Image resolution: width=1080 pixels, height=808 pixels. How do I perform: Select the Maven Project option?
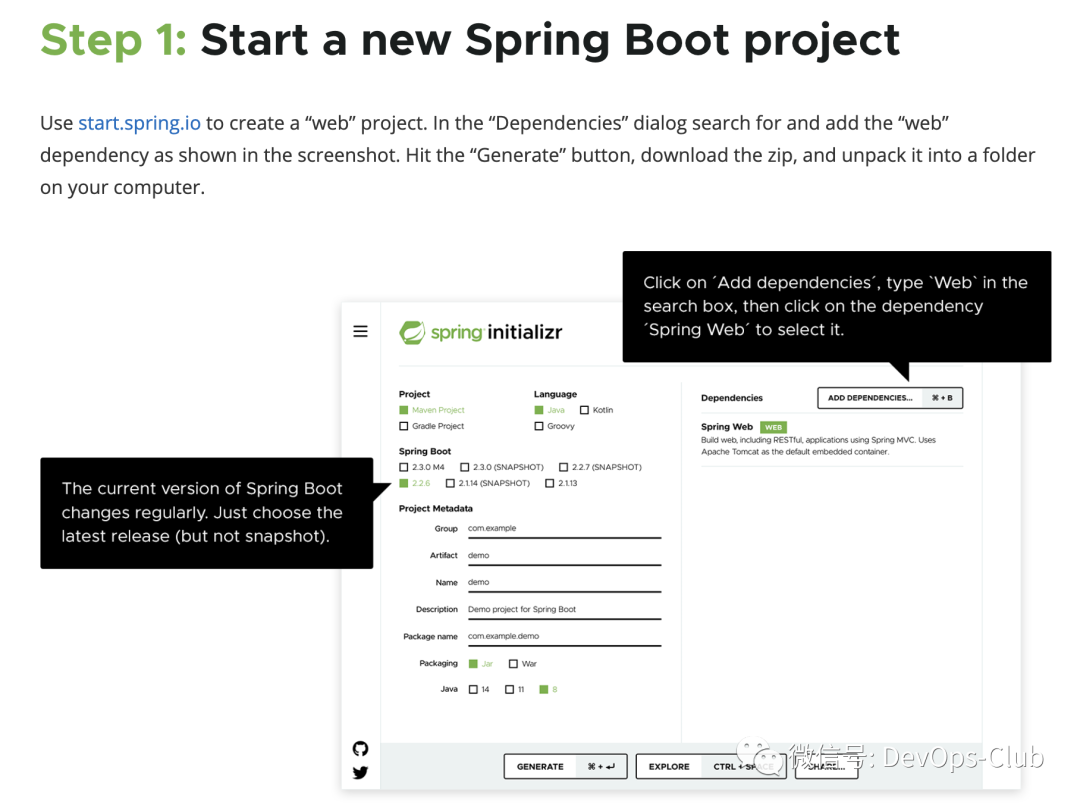pyautogui.click(x=432, y=410)
